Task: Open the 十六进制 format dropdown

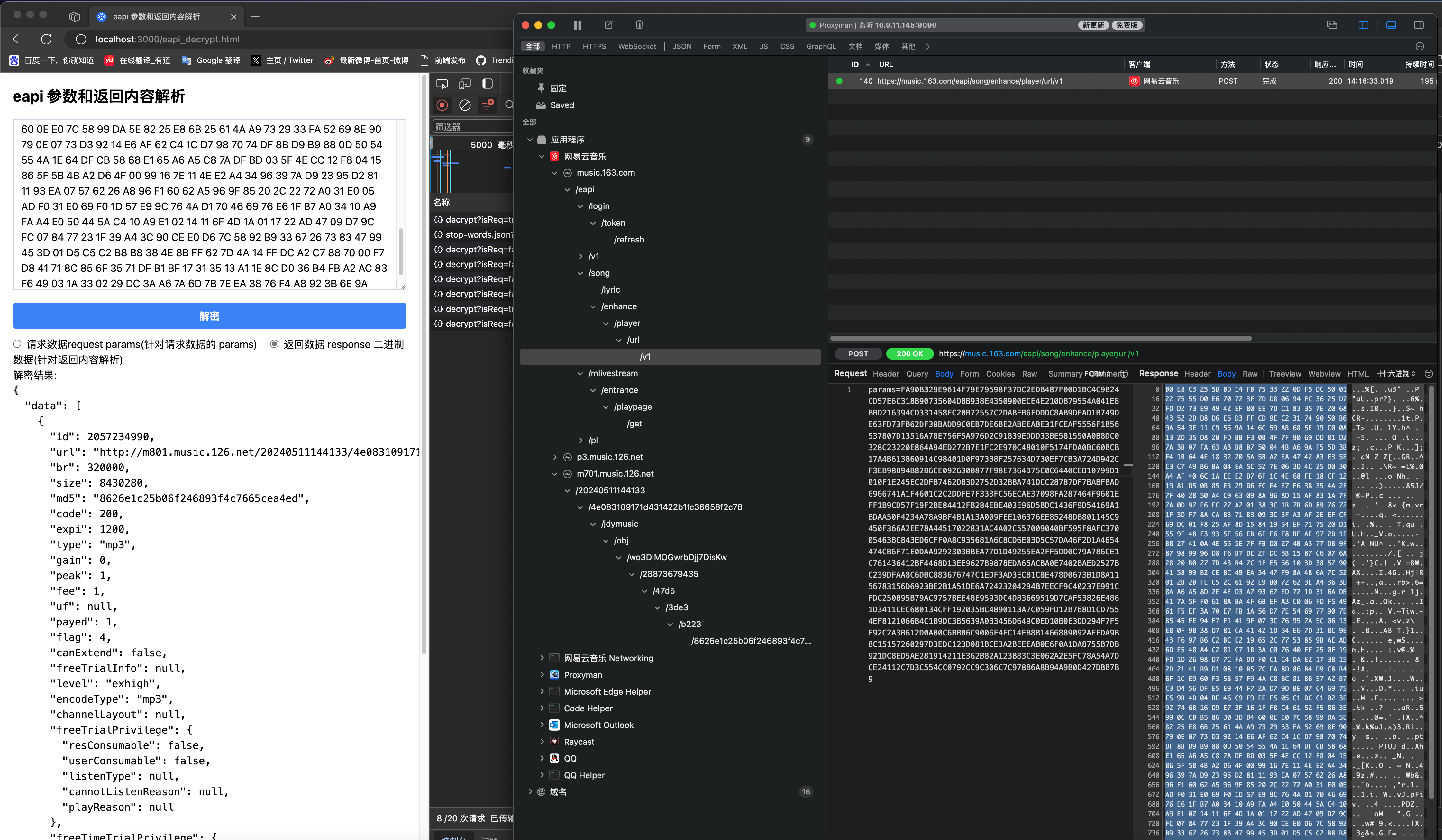Action: point(1396,374)
